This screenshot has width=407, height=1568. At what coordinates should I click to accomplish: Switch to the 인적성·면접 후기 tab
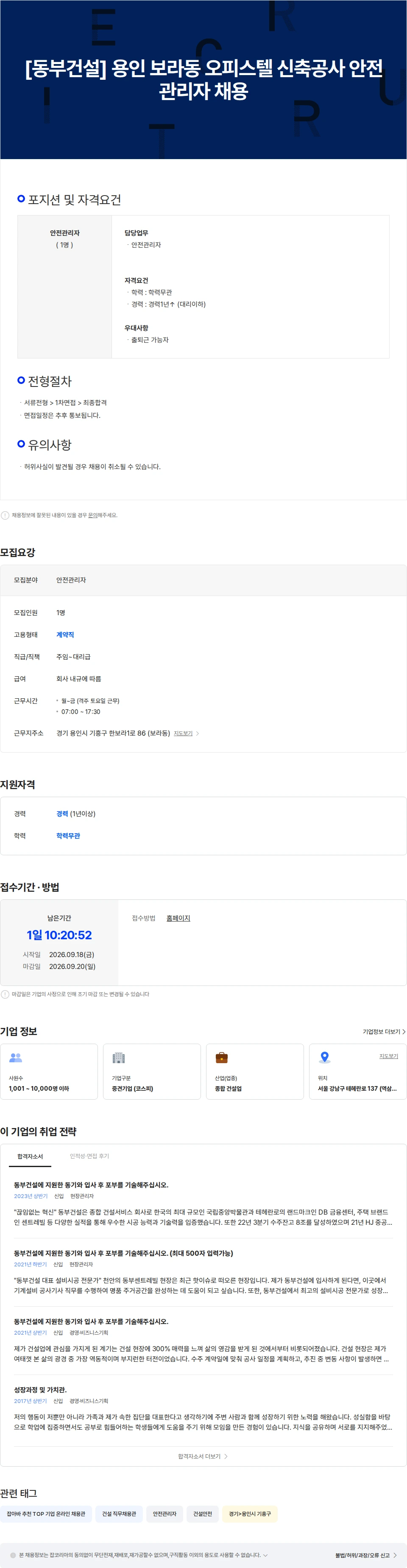(89, 1155)
